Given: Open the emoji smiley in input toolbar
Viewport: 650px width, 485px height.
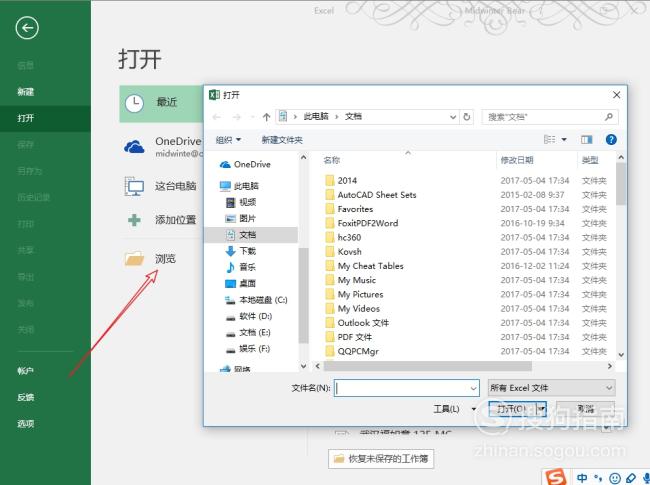Looking at the screenshot, I should (614, 478).
